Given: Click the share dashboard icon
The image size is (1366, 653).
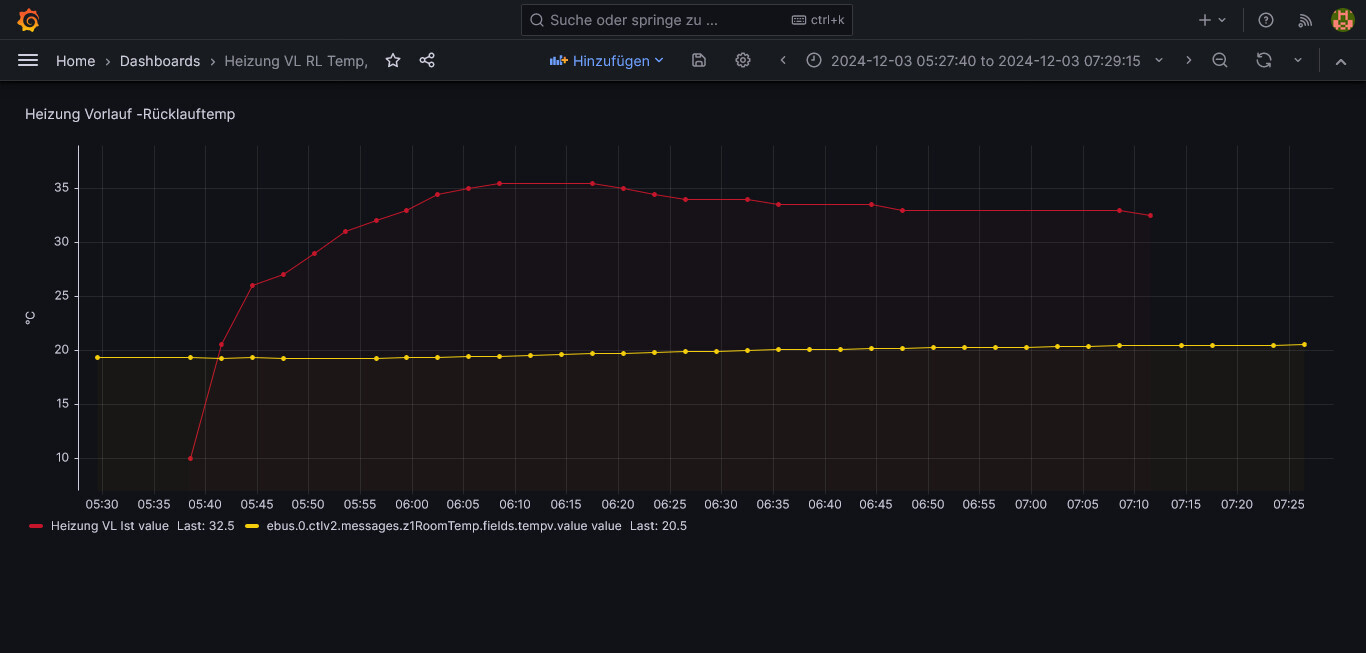Looking at the screenshot, I should (x=427, y=61).
